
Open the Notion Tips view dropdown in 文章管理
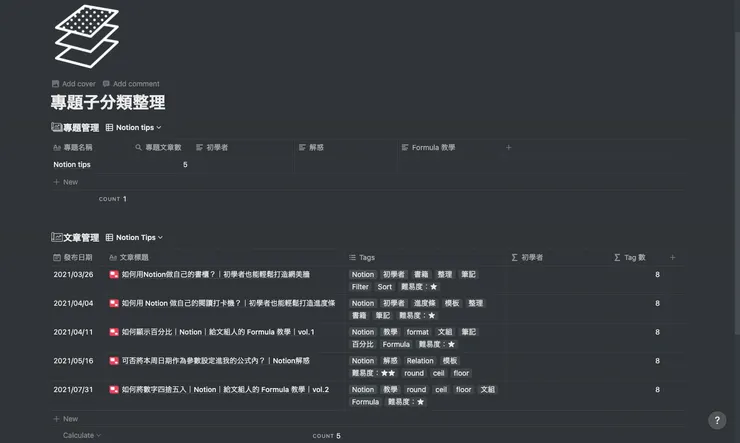pos(135,237)
